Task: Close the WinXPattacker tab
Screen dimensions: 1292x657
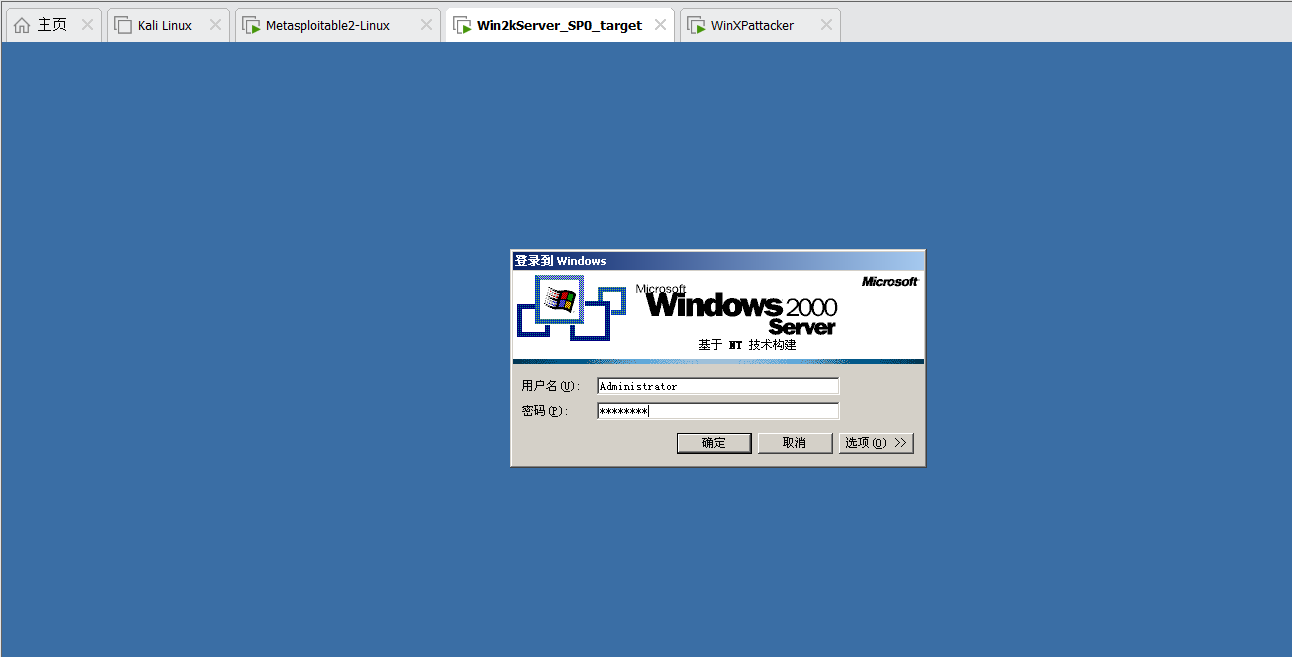Action: click(826, 25)
